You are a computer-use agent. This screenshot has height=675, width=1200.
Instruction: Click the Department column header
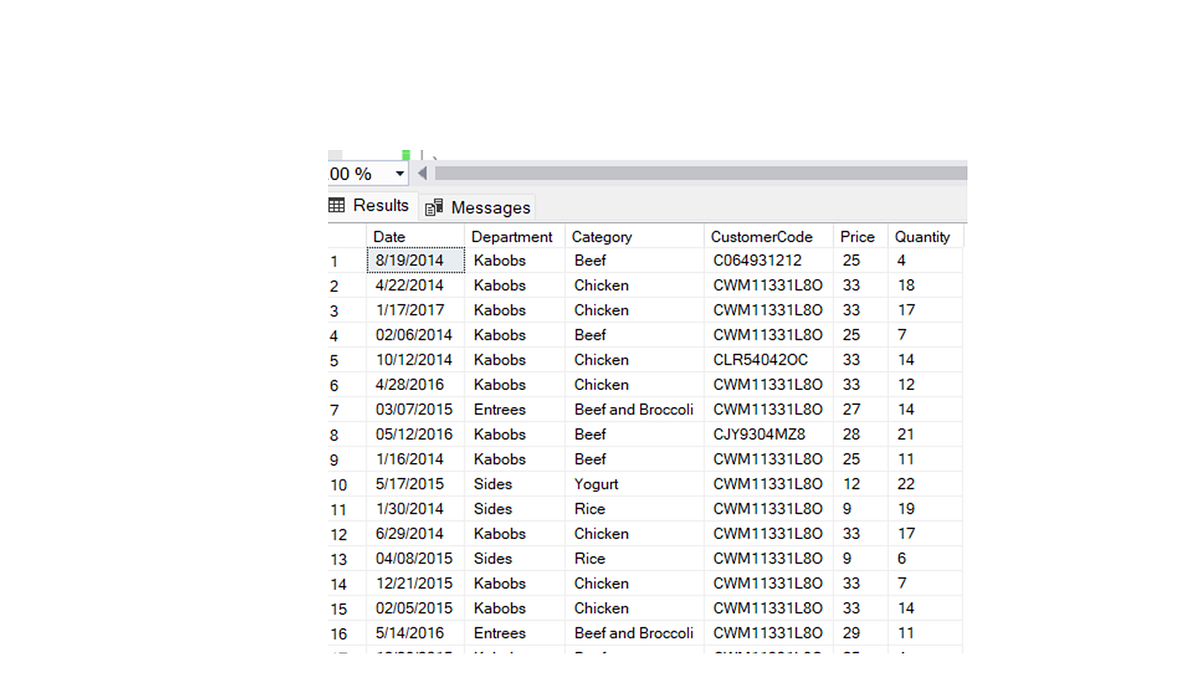pyautogui.click(x=512, y=236)
